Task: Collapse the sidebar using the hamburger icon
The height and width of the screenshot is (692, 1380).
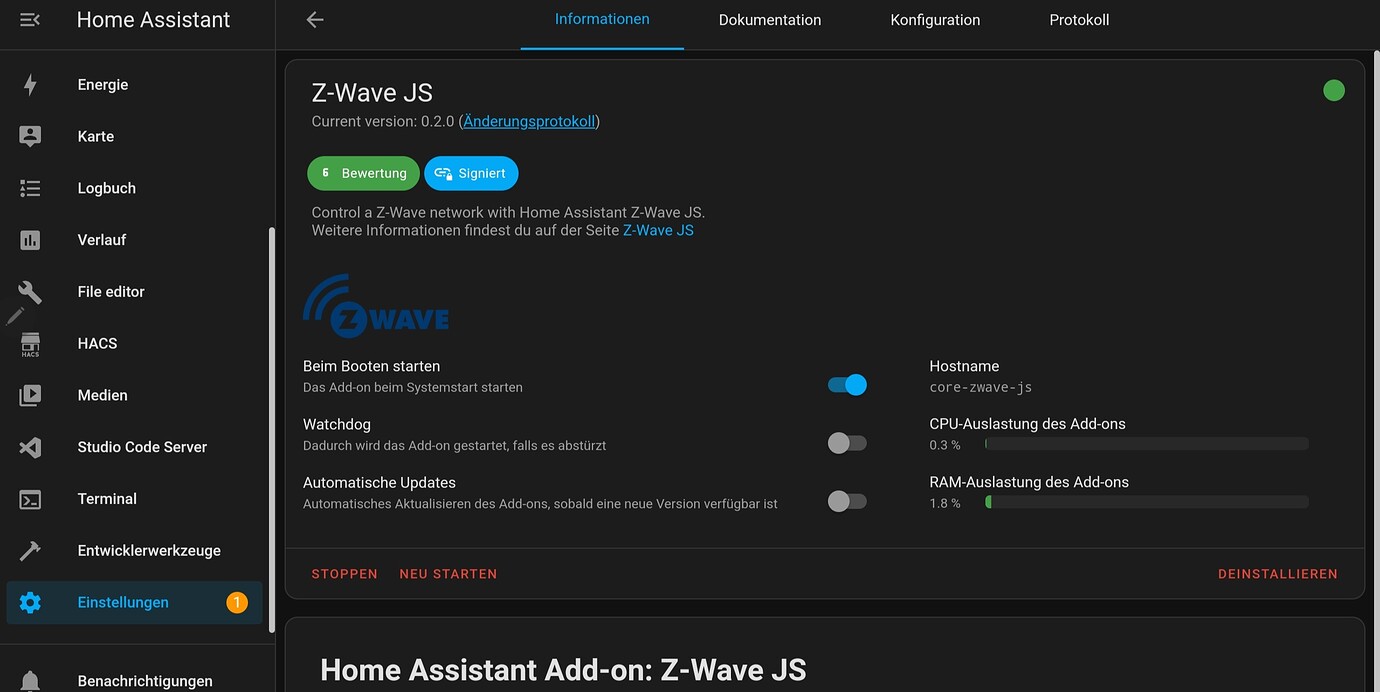Action: [29, 19]
